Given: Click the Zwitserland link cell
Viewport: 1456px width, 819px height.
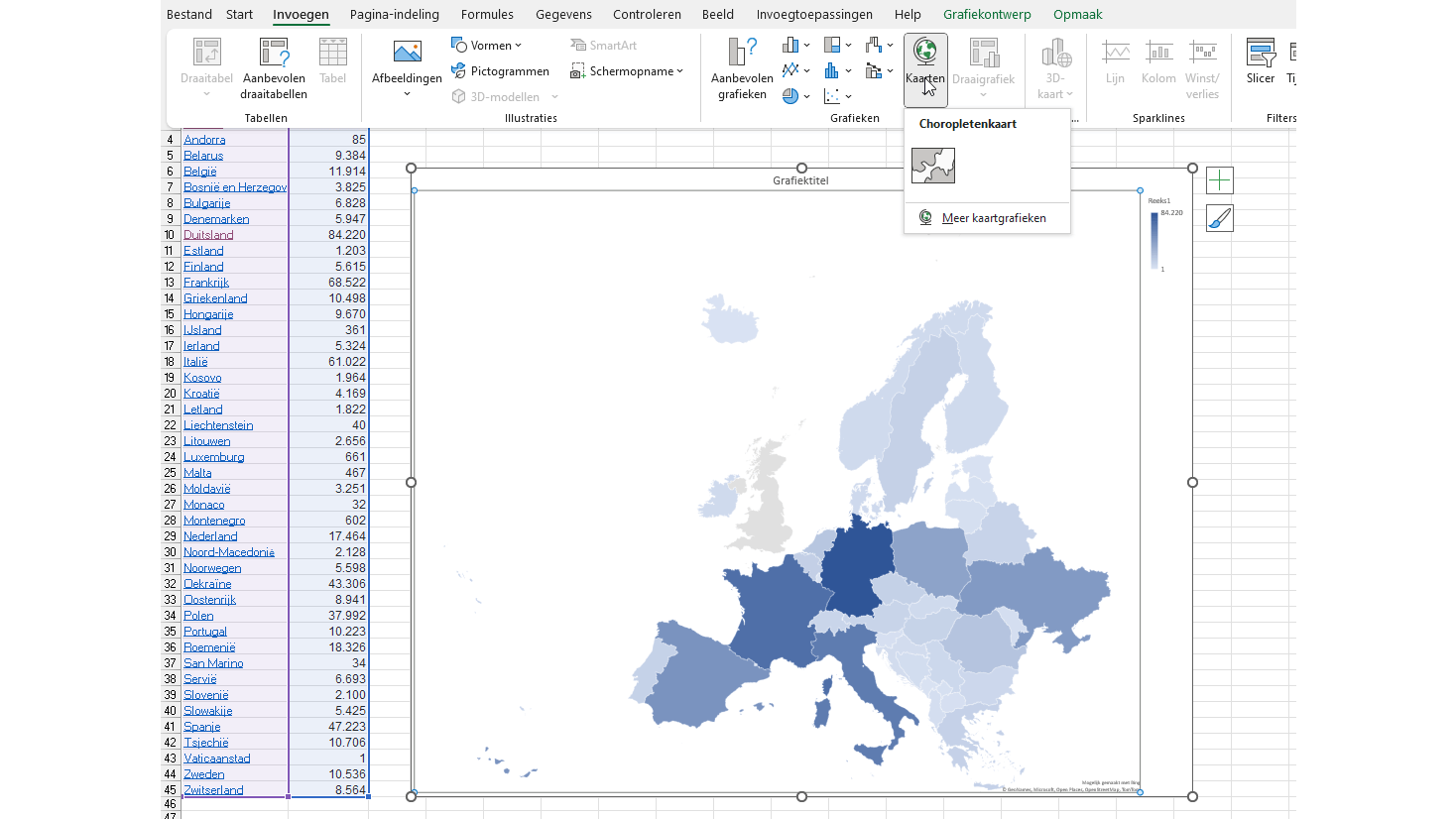Looking at the screenshot, I should click(213, 790).
